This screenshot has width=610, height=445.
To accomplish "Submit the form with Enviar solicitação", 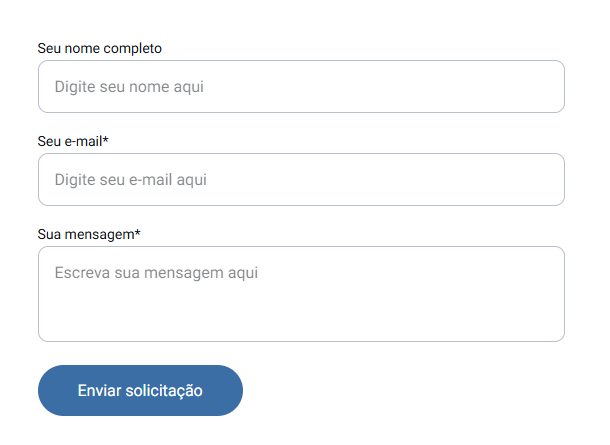I will (x=140, y=390).
